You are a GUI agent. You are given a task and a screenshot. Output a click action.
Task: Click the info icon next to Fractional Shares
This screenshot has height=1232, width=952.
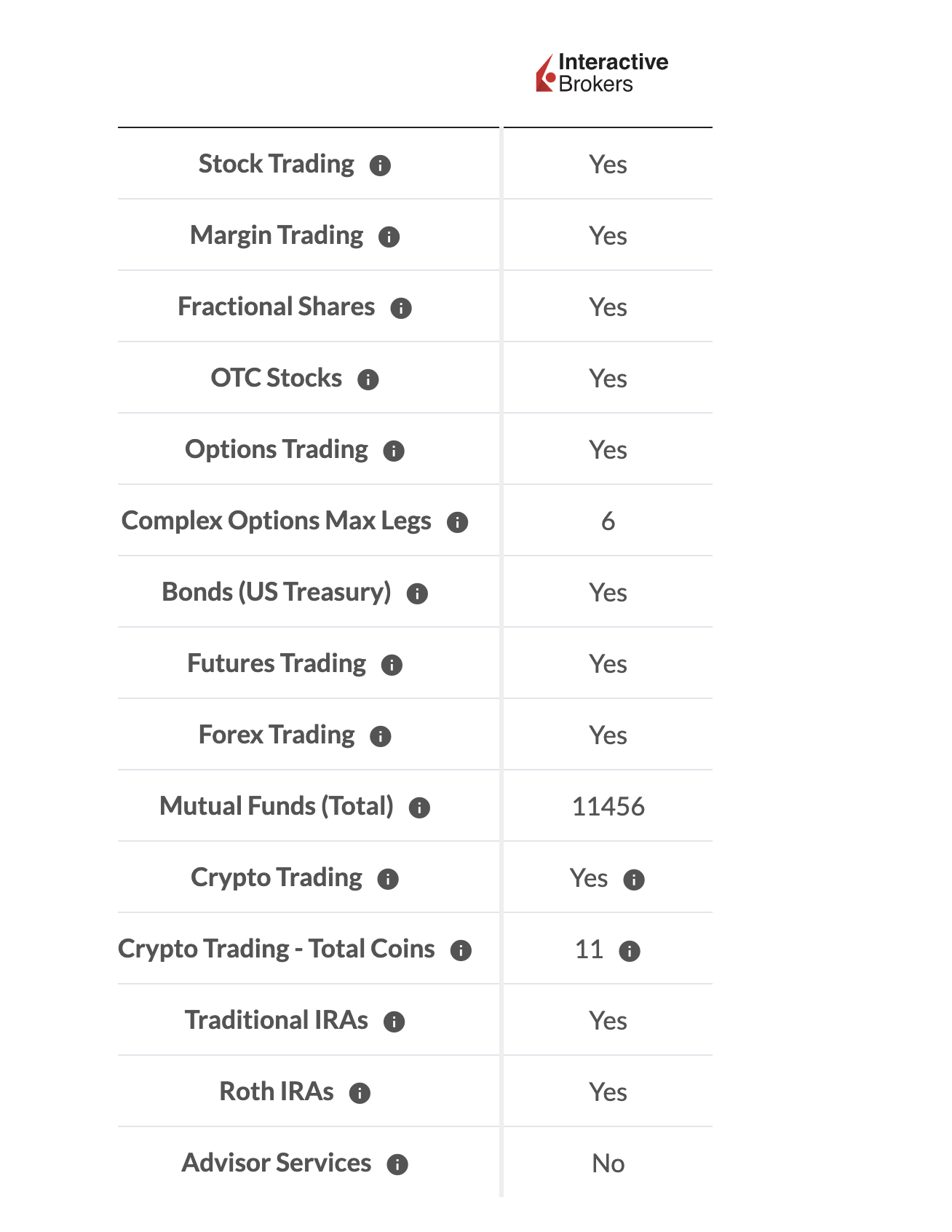[401, 309]
